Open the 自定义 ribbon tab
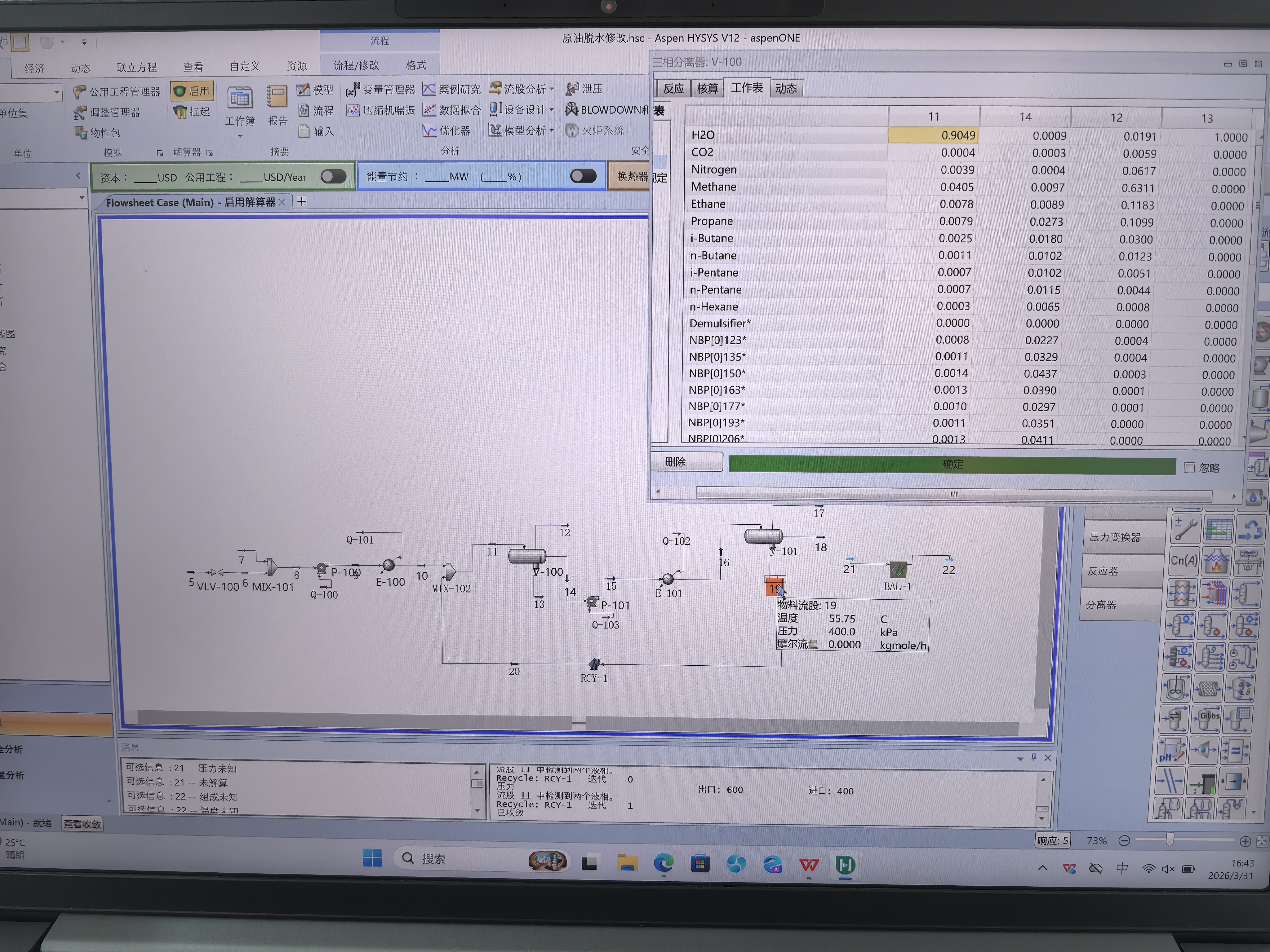 coord(245,67)
